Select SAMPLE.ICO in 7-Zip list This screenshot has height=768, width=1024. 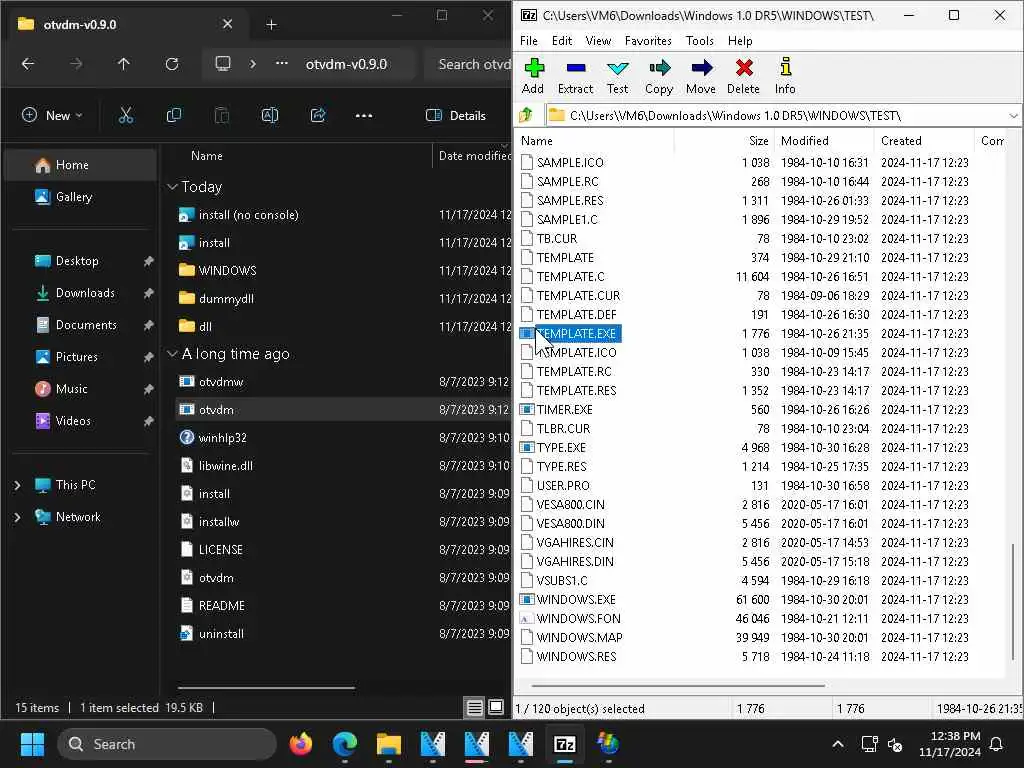tap(569, 163)
